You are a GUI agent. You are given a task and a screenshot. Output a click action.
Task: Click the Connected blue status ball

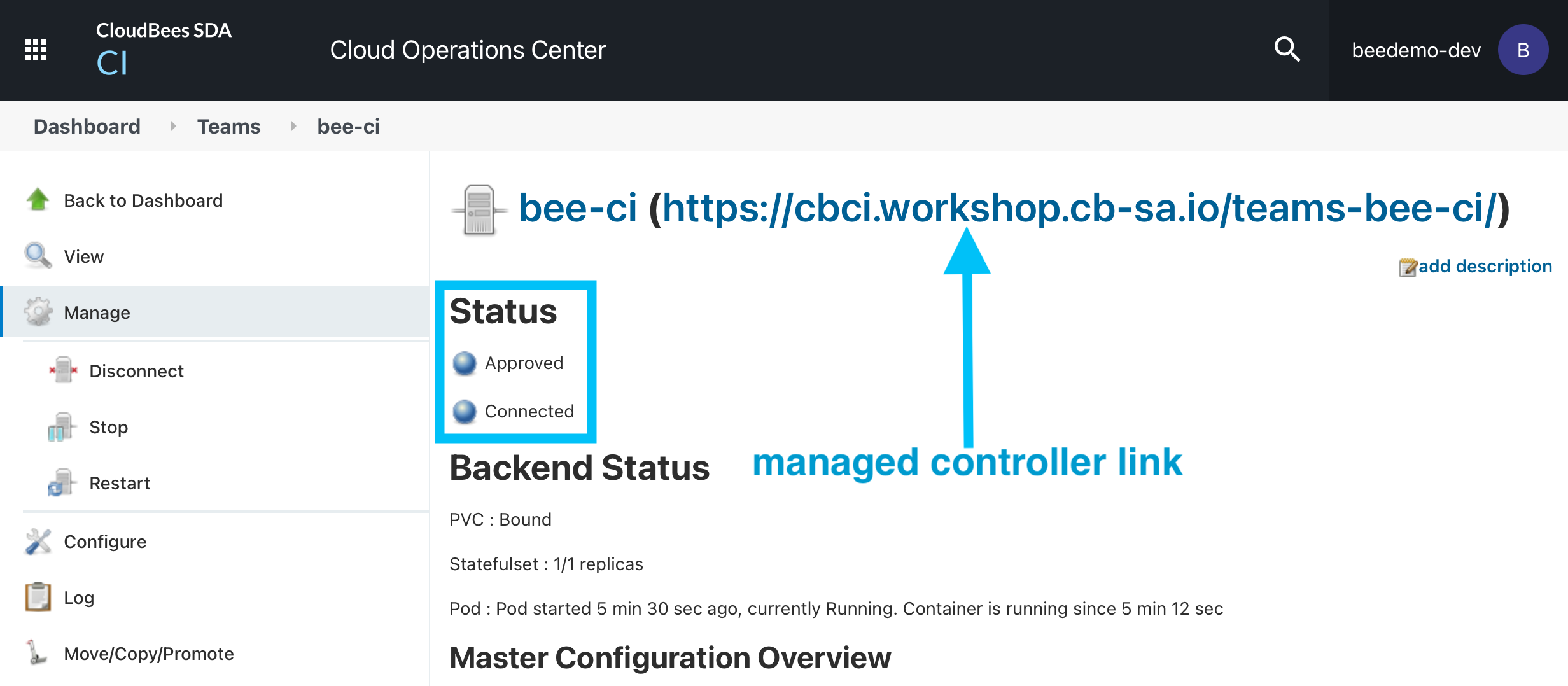[465, 411]
